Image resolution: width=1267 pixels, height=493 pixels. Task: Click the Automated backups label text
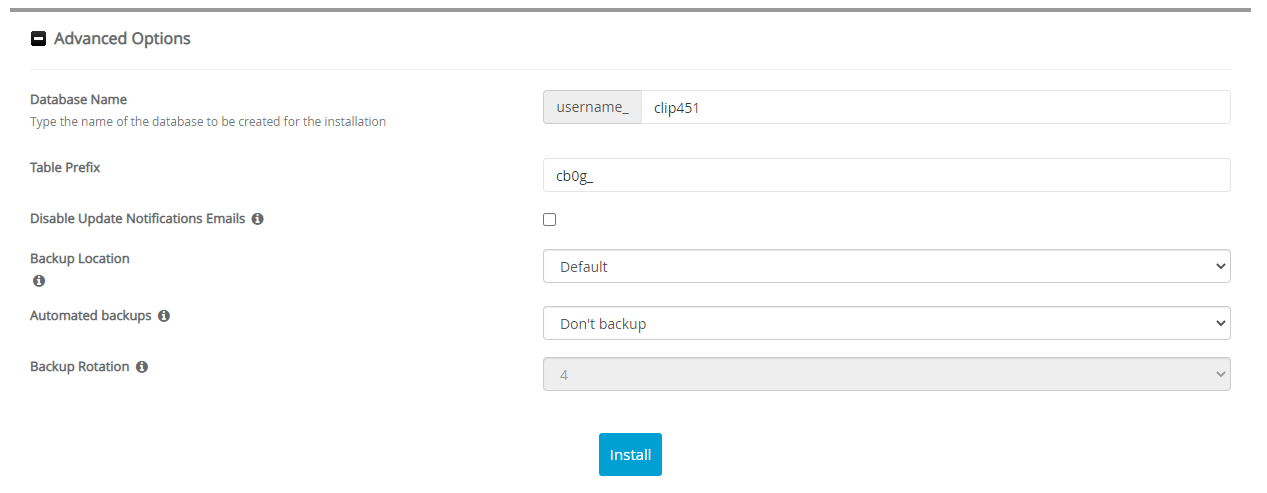[x=90, y=316]
